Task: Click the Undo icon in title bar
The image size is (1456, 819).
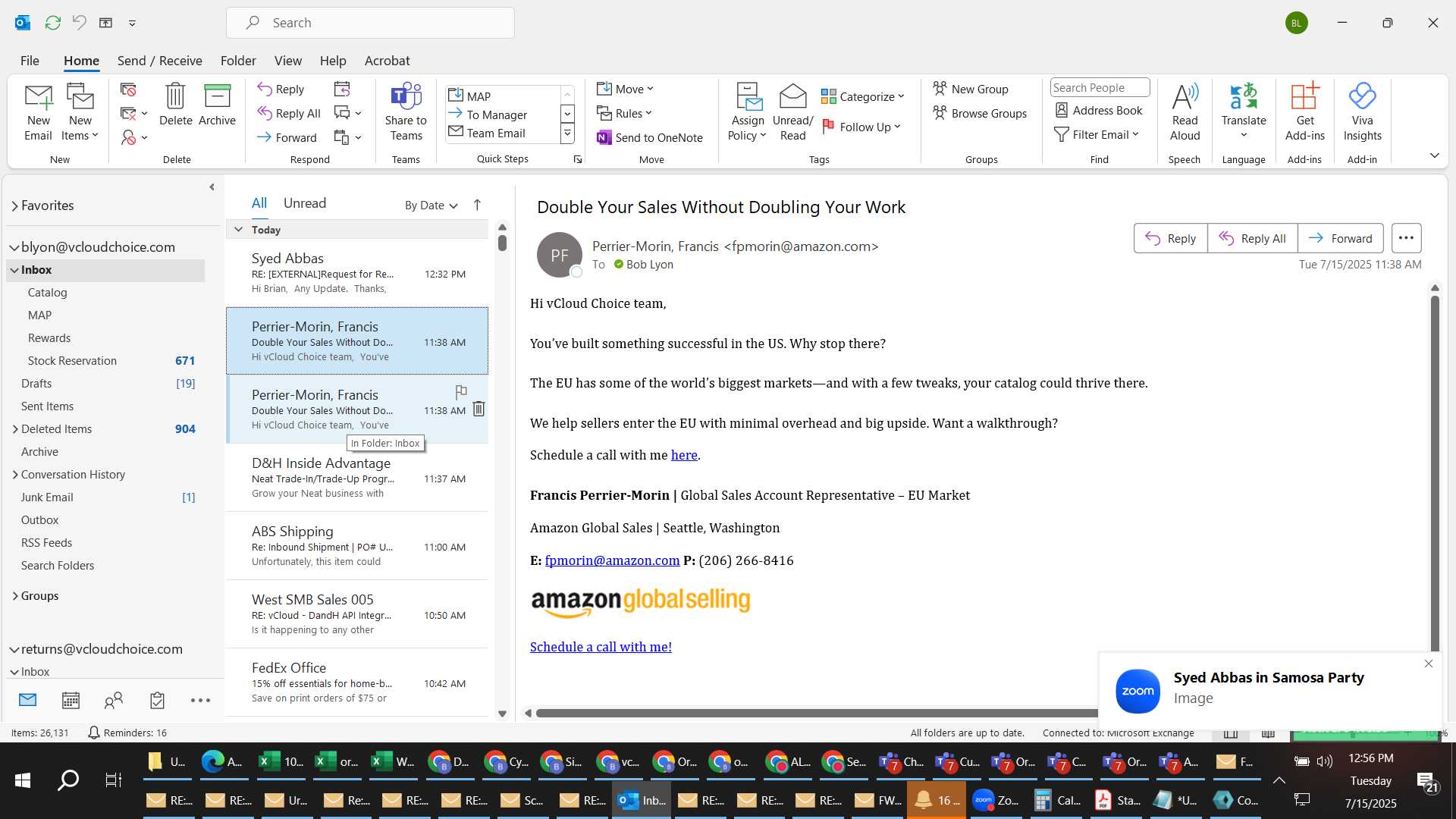Action: pyautogui.click(x=80, y=23)
